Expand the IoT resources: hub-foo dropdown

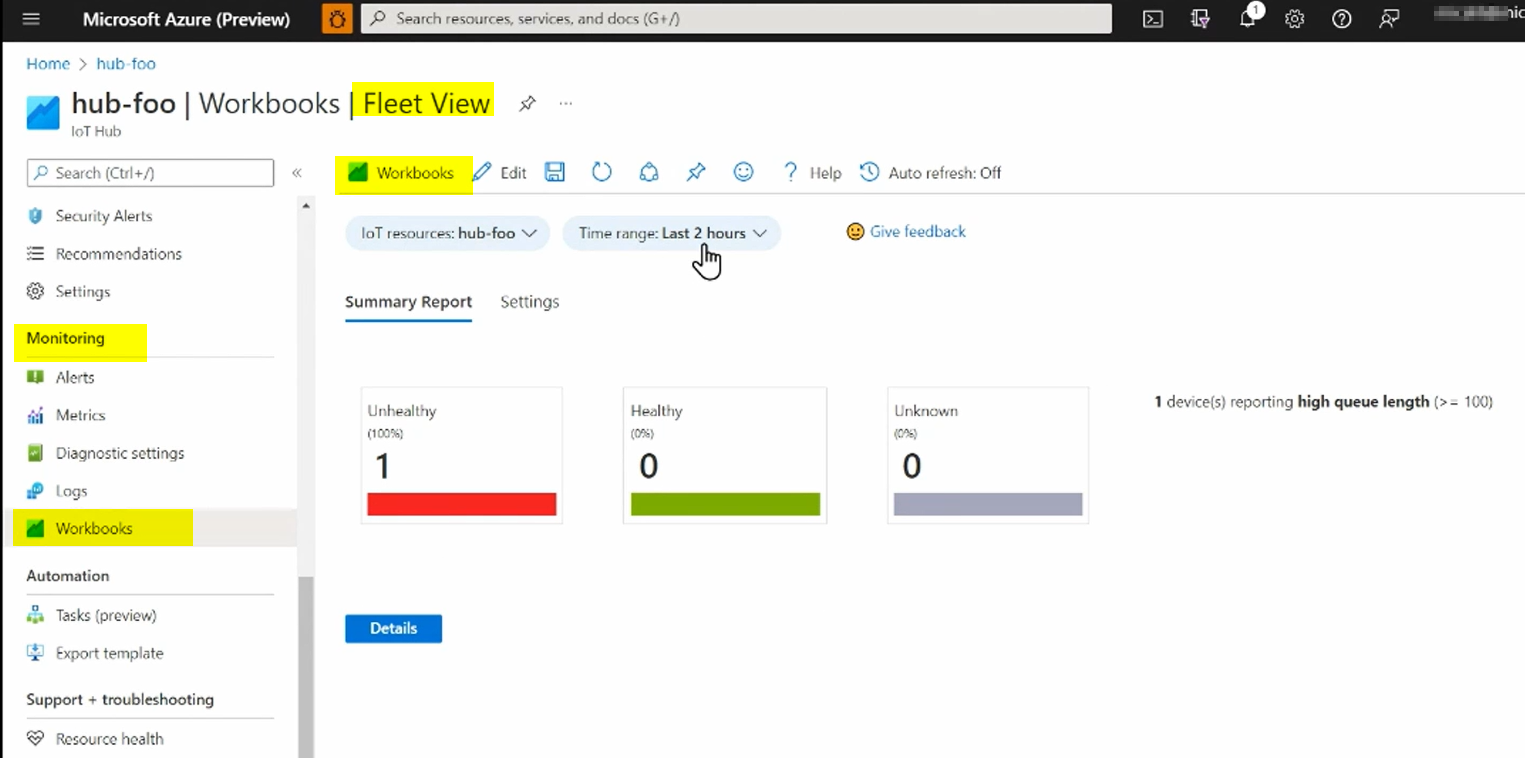448,233
